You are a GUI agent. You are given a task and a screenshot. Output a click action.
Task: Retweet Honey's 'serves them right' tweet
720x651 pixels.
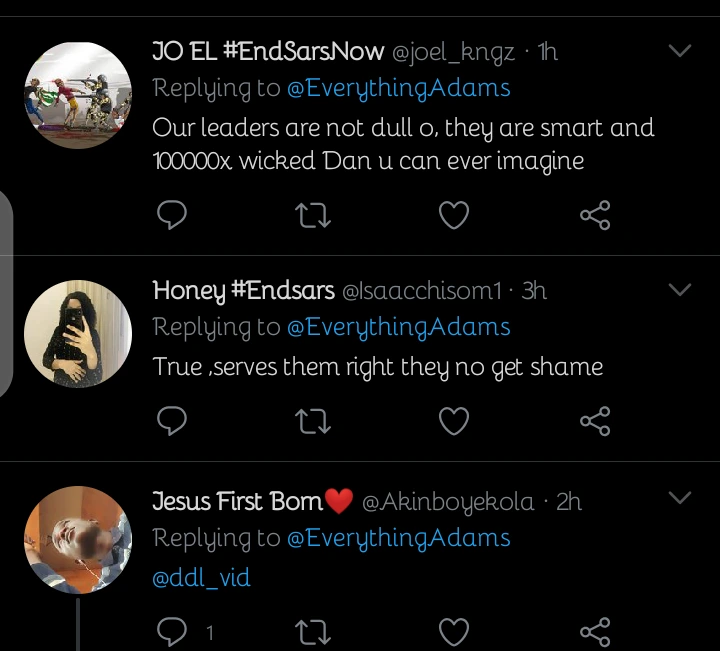(314, 422)
